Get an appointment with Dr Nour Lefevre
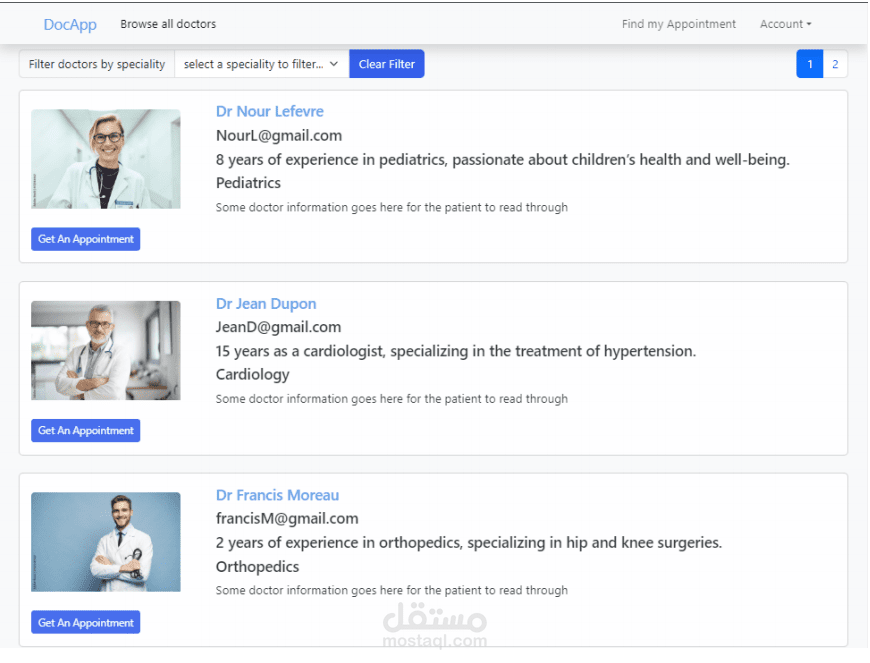The image size is (870, 663). pyautogui.click(x=86, y=239)
